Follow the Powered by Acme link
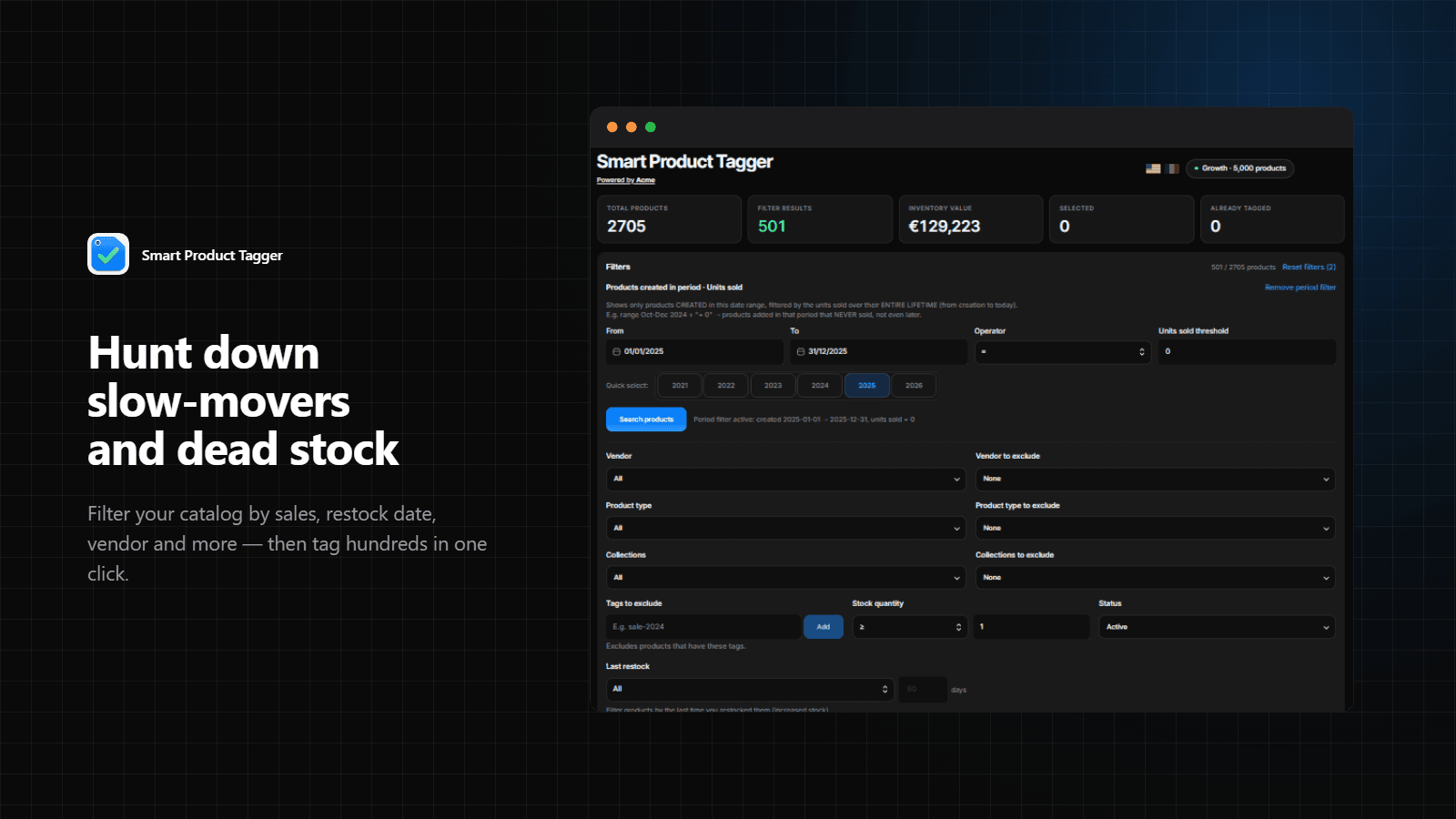 point(626,180)
